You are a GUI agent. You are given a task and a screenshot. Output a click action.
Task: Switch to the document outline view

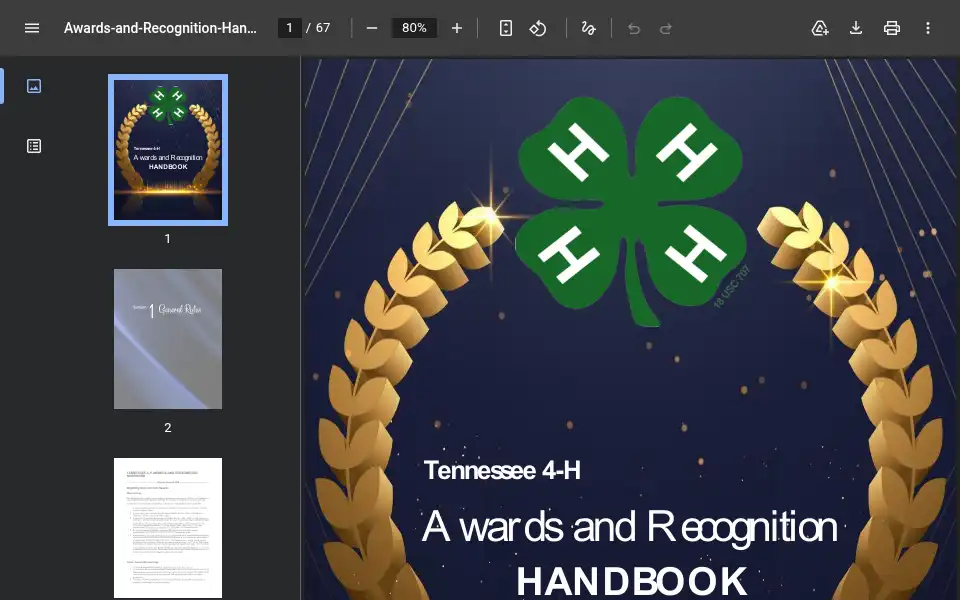point(34,146)
